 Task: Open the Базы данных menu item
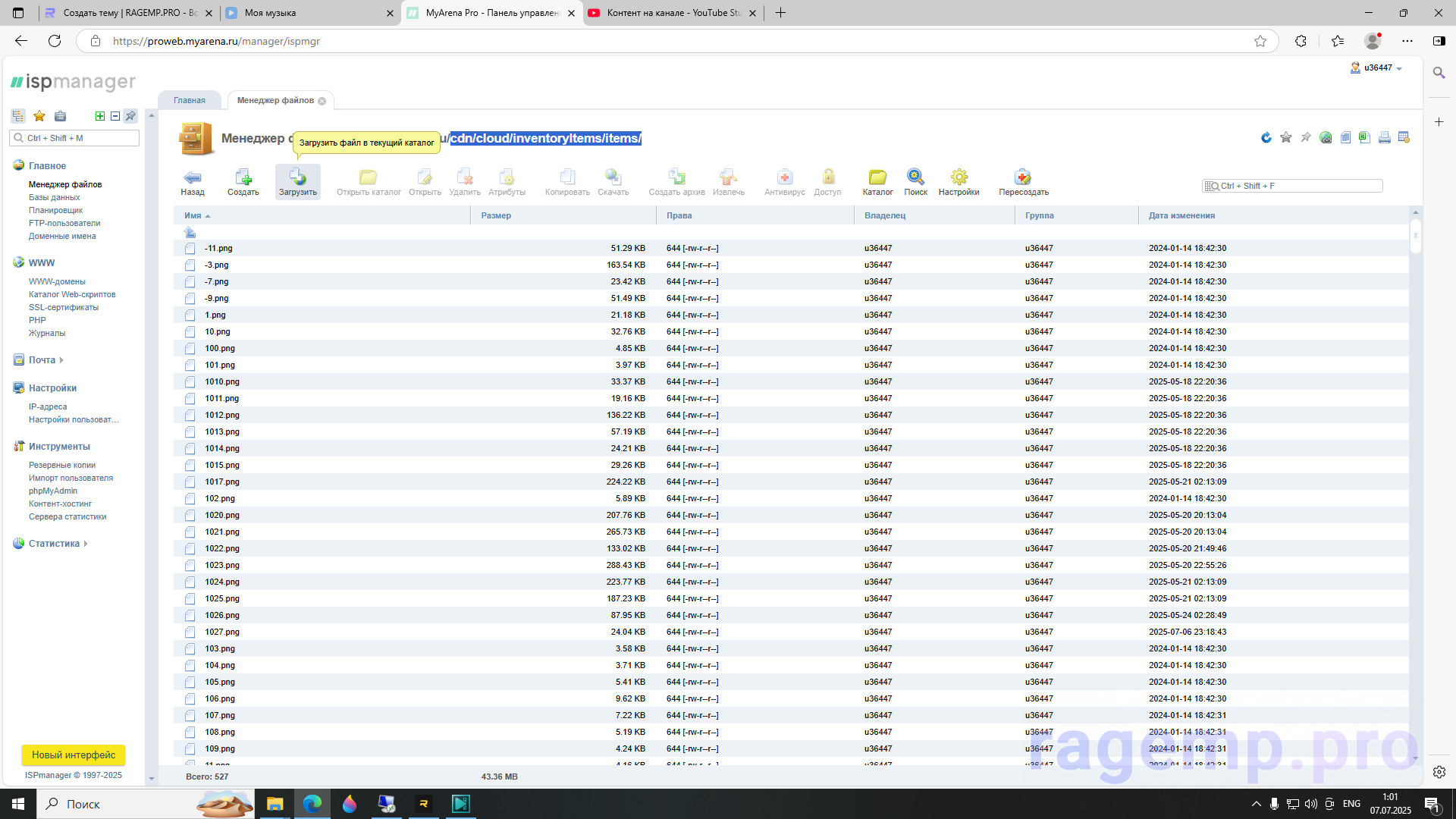[55, 197]
